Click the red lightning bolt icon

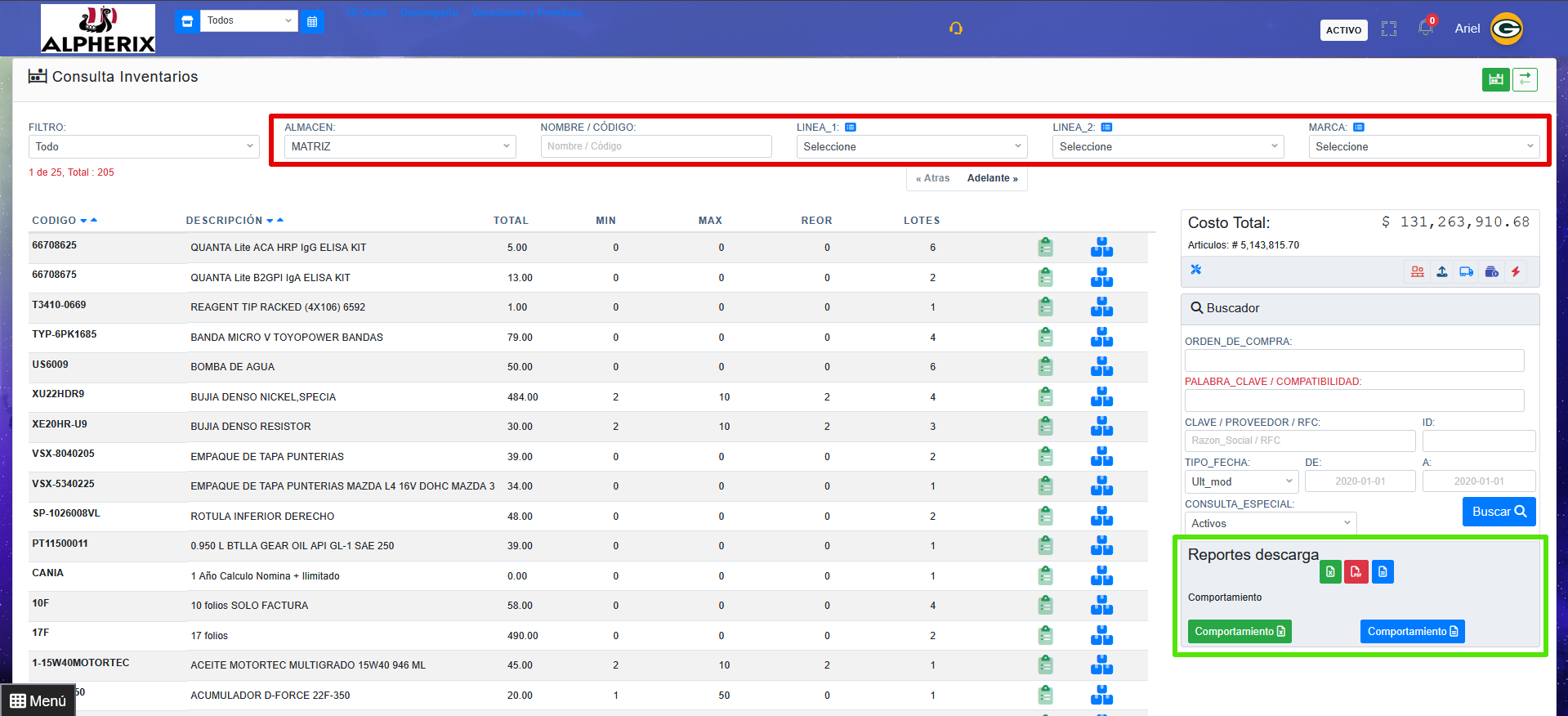[x=1516, y=272]
